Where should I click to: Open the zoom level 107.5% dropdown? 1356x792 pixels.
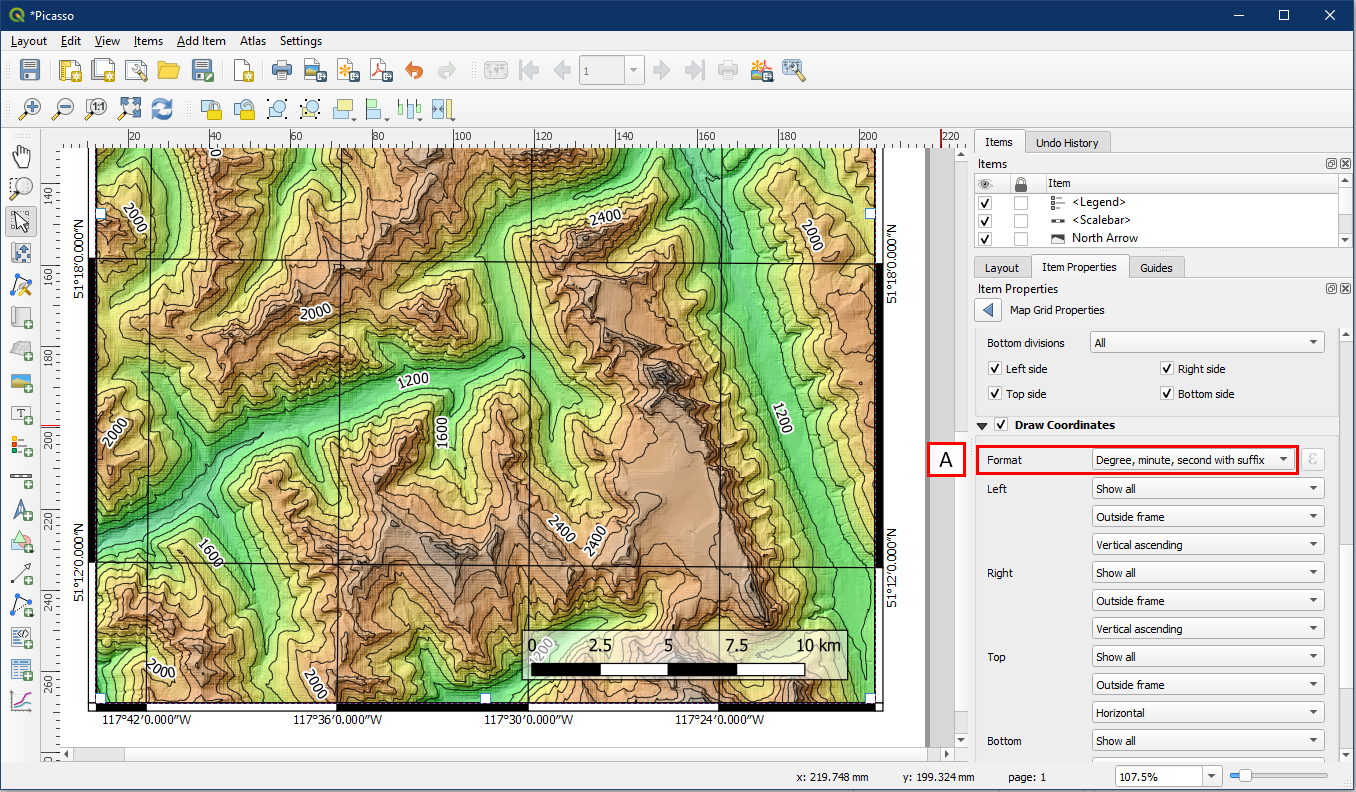click(1213, 776)
